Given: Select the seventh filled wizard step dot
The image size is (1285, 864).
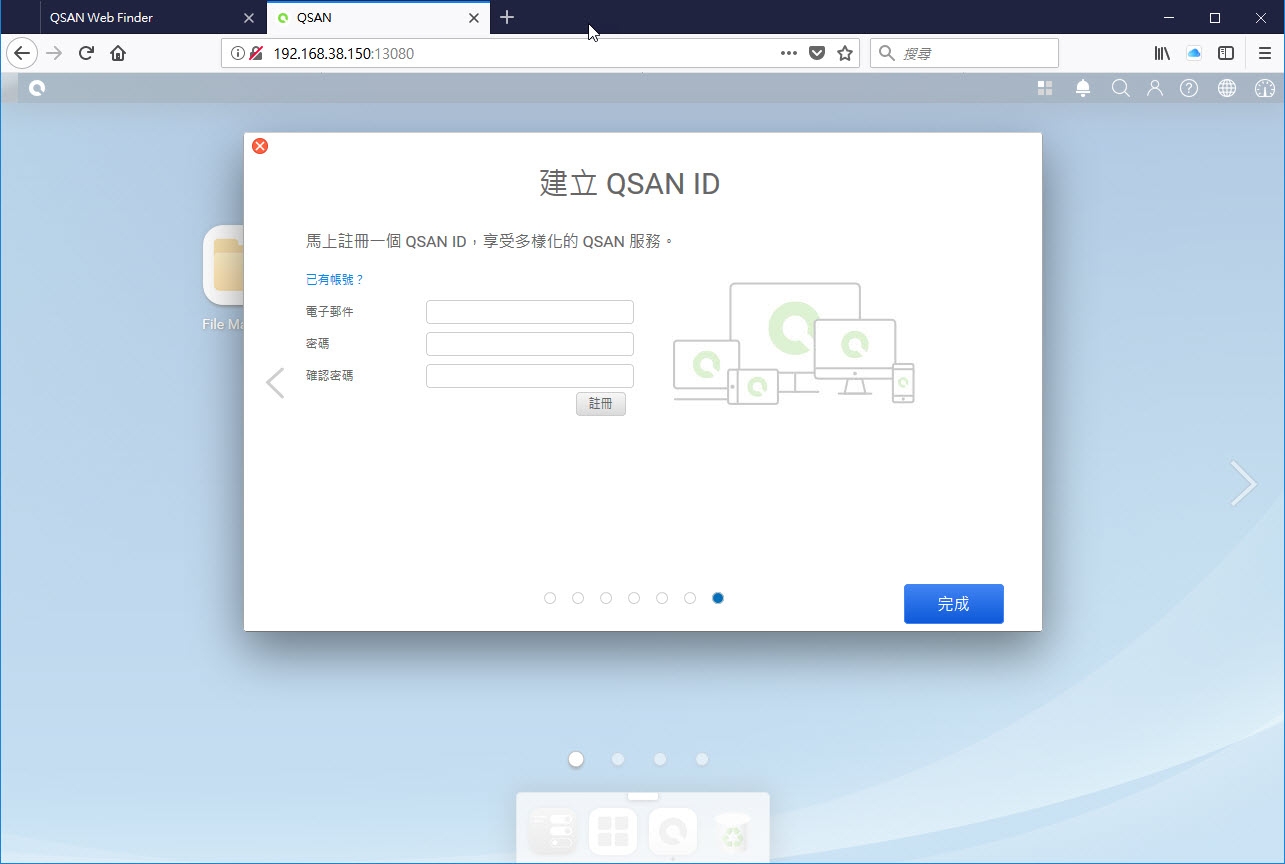Looking at the screenshot, I should (718, 598).
